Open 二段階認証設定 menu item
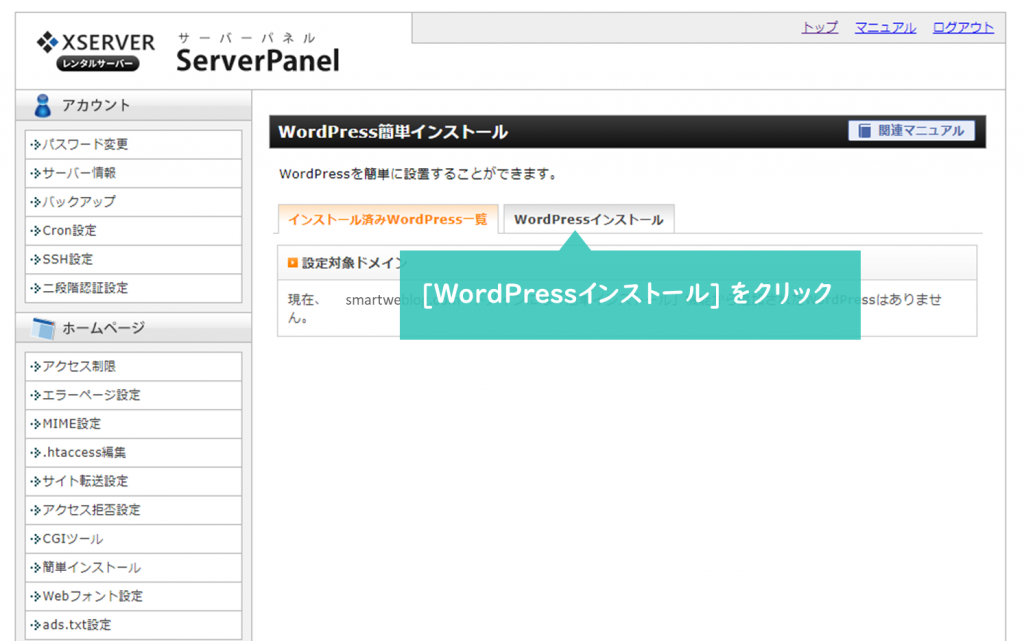Screen dimensions: 1024x641 133,288
